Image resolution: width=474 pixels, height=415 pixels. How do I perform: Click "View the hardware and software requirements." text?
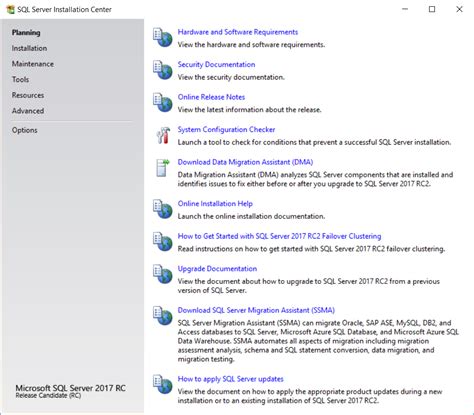[x=251, y=45]
